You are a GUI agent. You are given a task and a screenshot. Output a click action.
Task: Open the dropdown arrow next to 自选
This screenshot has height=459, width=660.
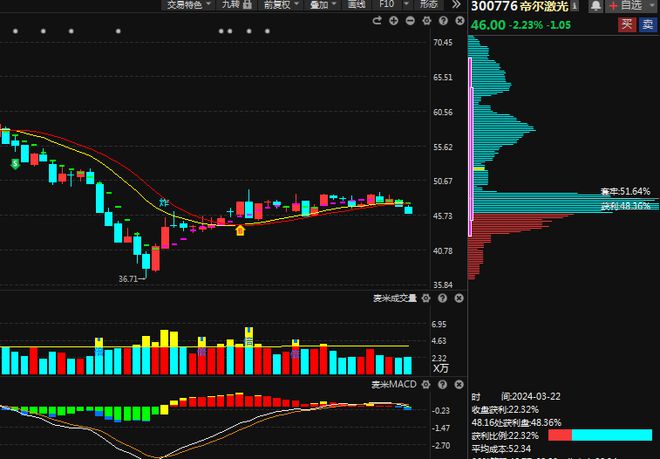[x=651, y=4]
